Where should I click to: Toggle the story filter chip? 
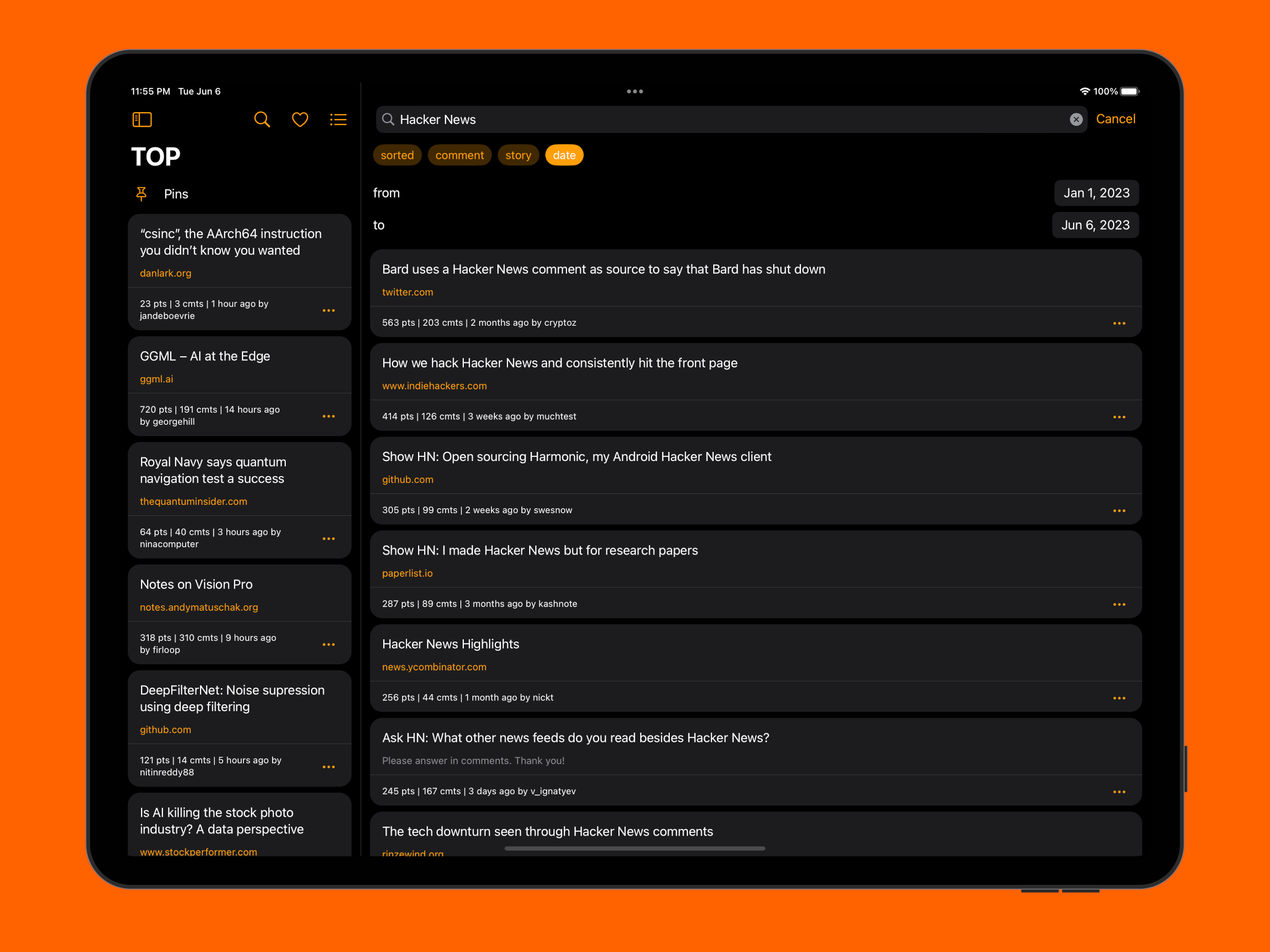(518, 155)
